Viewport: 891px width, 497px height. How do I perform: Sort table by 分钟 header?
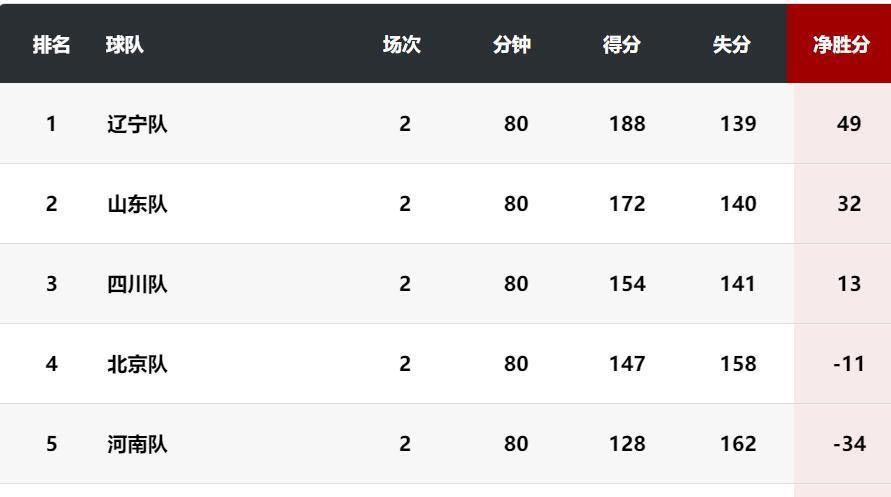[x=511, y=44]
